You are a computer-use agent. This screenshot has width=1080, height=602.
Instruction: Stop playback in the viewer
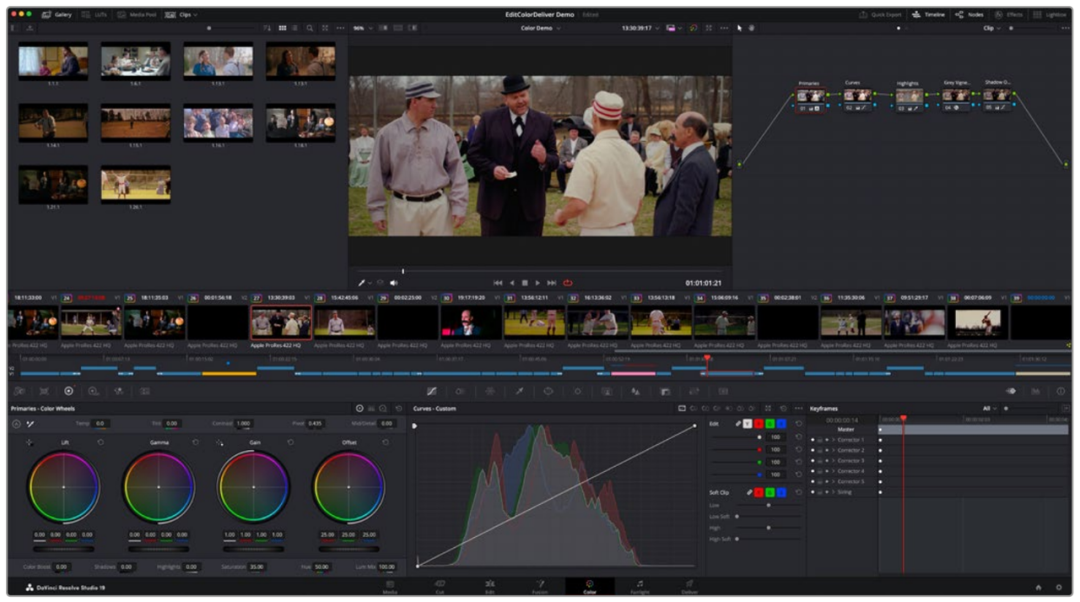tap(525, 282)
